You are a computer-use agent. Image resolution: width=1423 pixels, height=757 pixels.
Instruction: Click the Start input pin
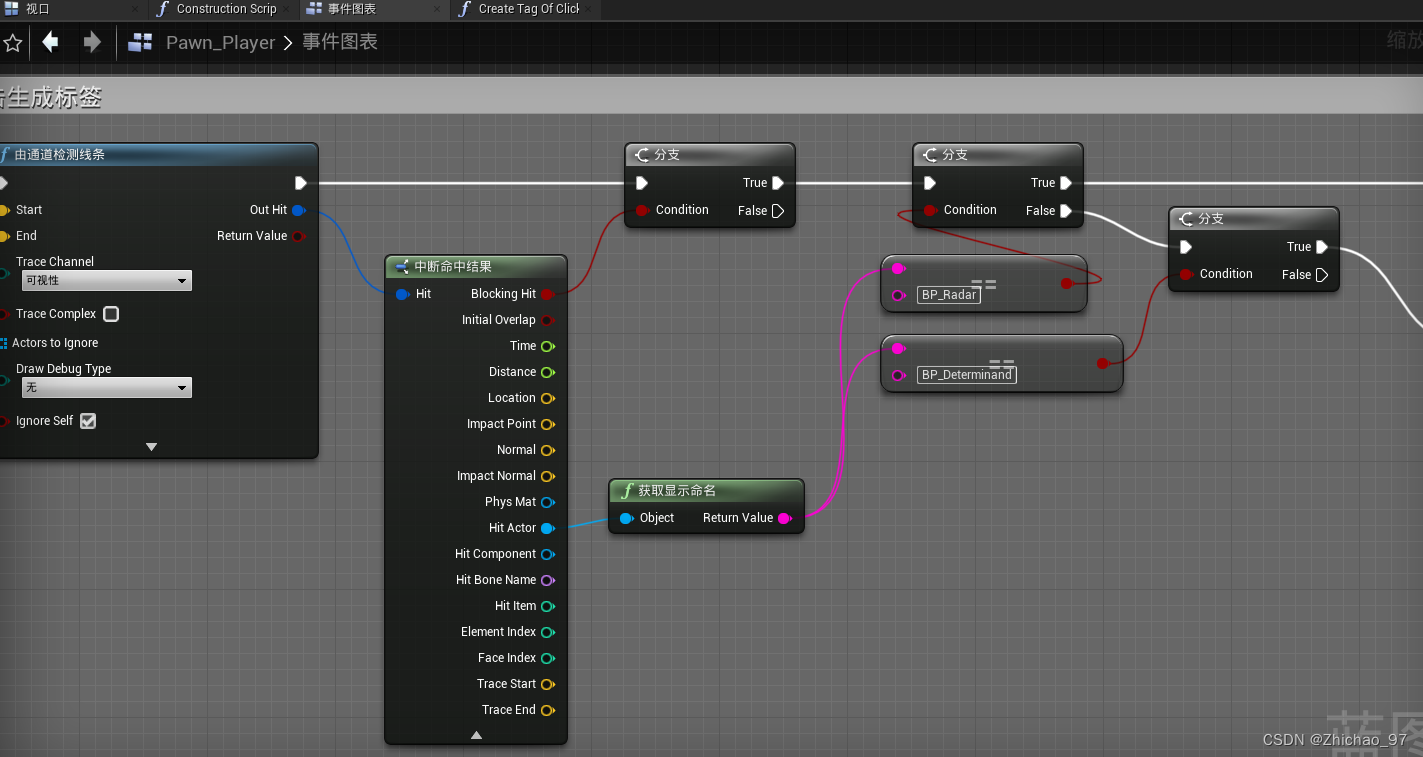(x=4, y=210)
